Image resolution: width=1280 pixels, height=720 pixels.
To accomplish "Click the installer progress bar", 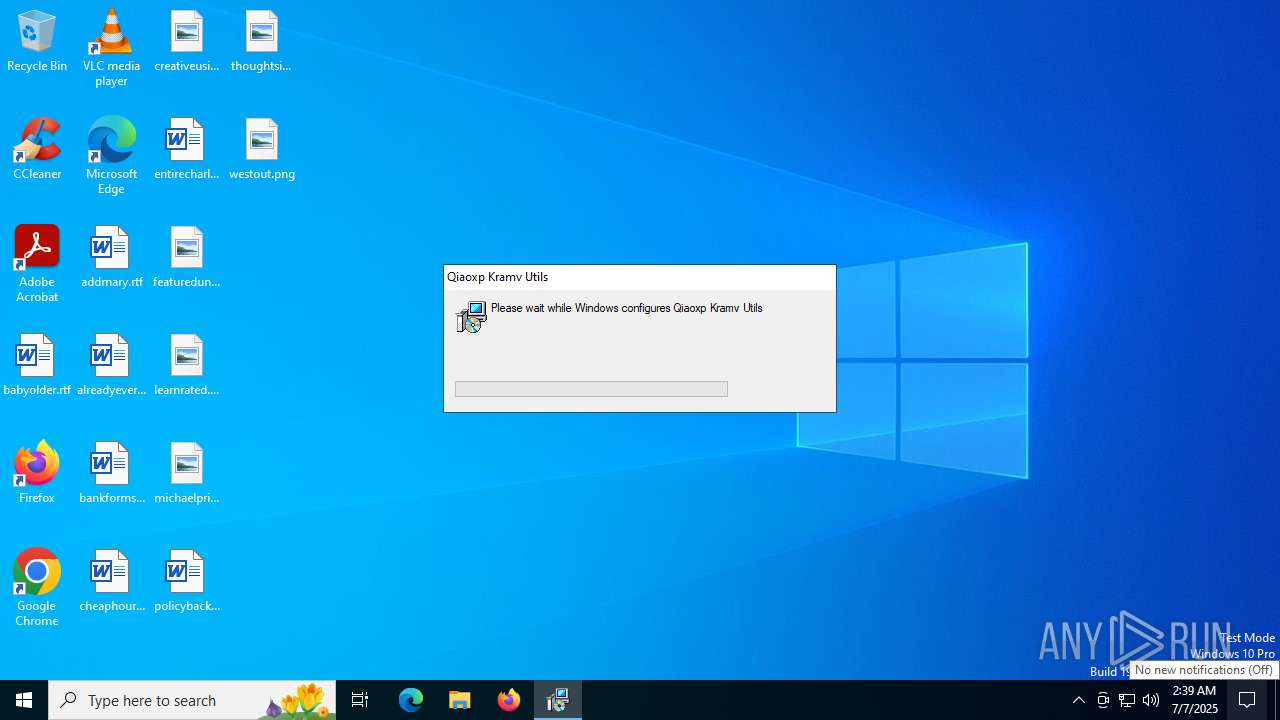I will (x=591, y=389).
